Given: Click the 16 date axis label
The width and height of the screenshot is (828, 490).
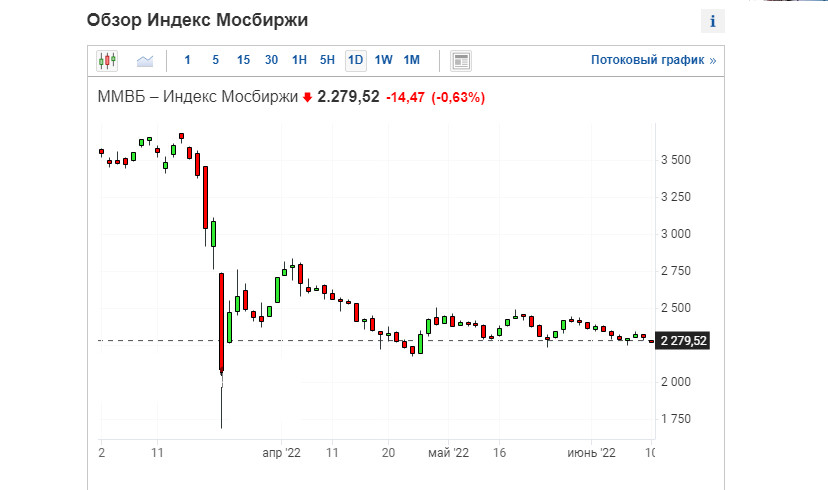Looking at the screenshot, I should pos(500,453).
